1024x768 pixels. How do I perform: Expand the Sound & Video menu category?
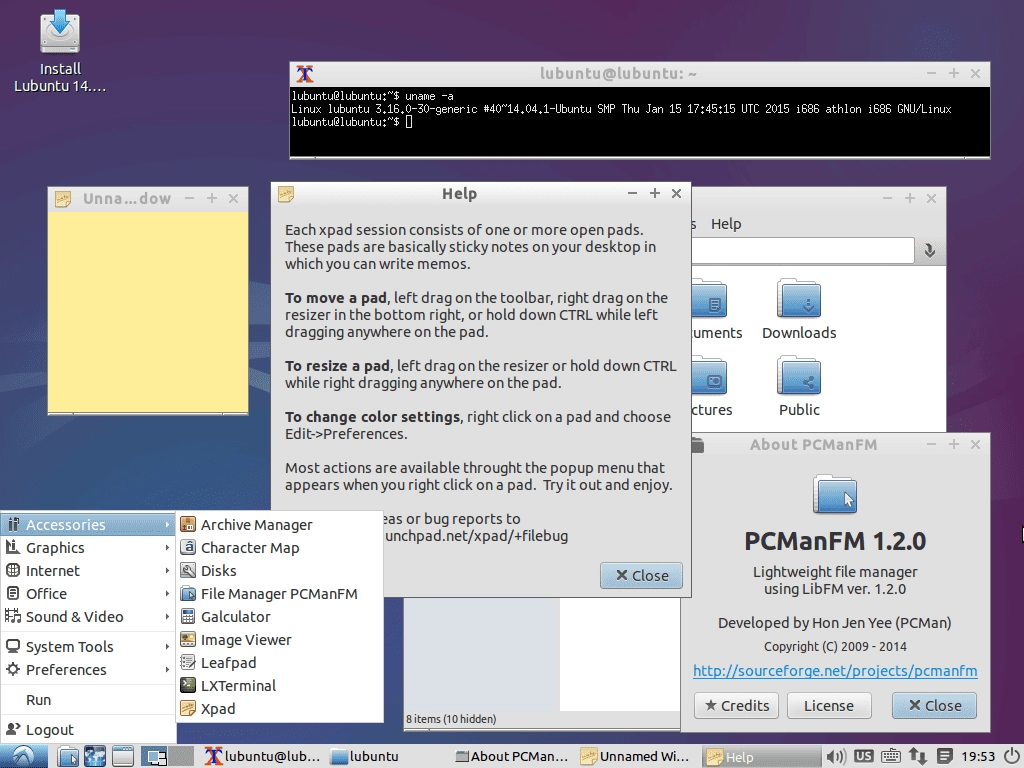89,616
